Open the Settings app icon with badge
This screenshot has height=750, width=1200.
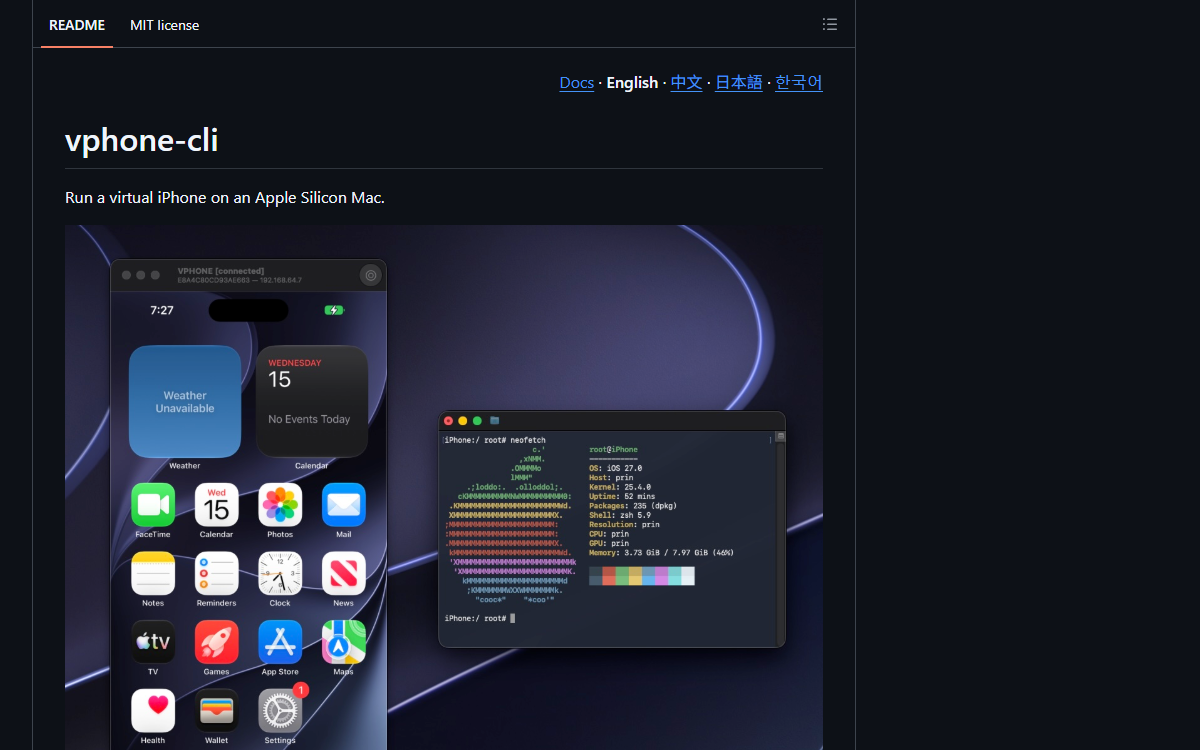[x=280, y=710]
